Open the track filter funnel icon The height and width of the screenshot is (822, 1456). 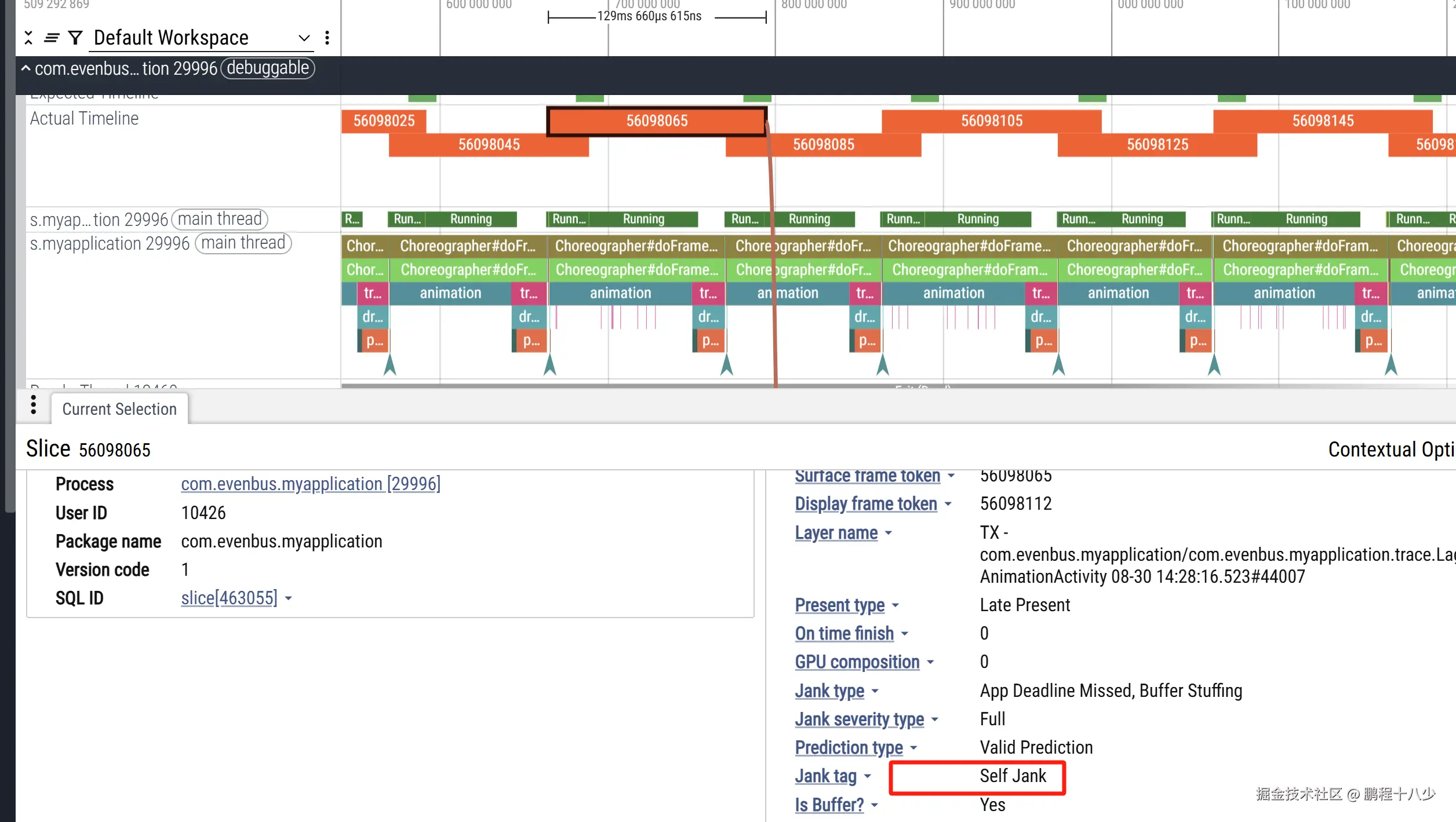coord(75,38)
